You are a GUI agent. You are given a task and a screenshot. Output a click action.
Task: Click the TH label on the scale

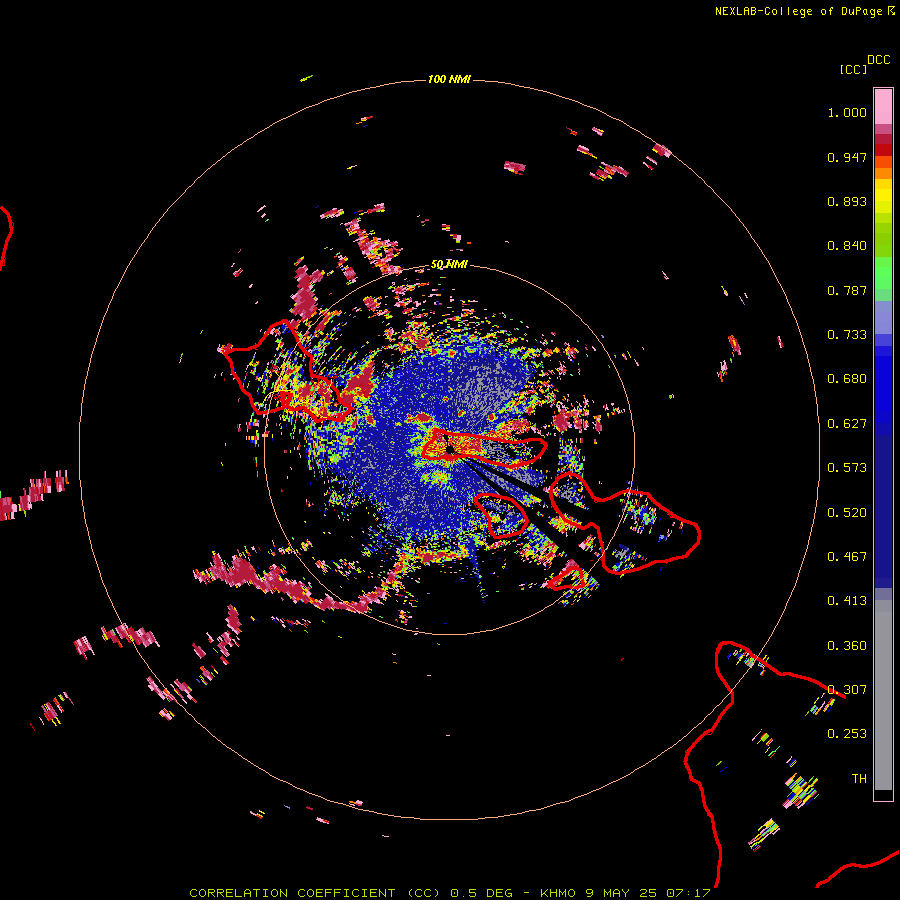click(x=859, y=779)
